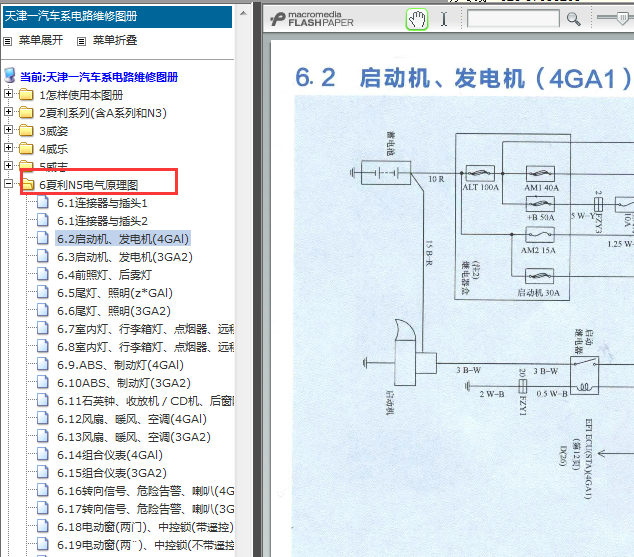Screen dimensions: 634x557
Task: Open 6.1连接器与插头2 page
Action: [x=102, y=221]
